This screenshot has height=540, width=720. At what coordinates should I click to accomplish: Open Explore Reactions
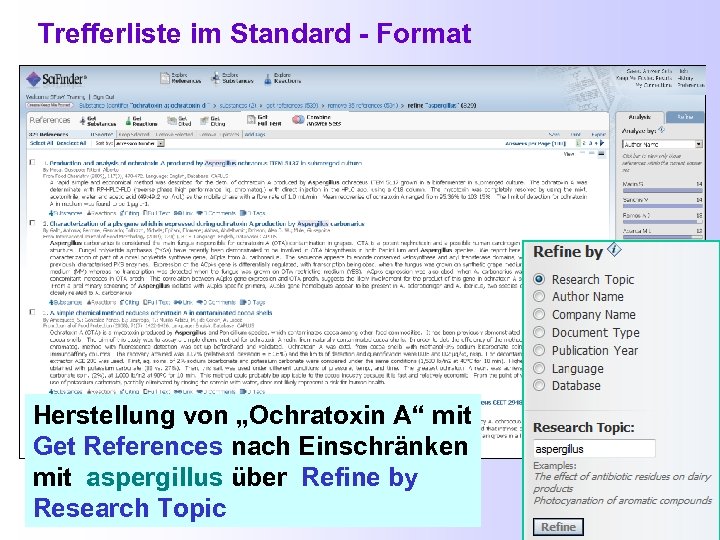click(x=283, y=78)
